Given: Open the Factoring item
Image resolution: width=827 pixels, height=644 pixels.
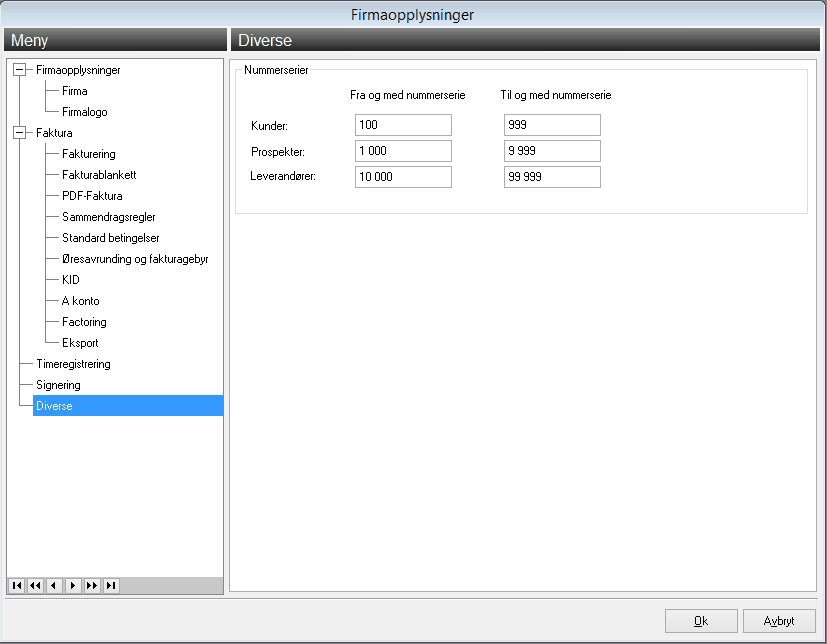Looking at the screenshot, I should (84, 322).
